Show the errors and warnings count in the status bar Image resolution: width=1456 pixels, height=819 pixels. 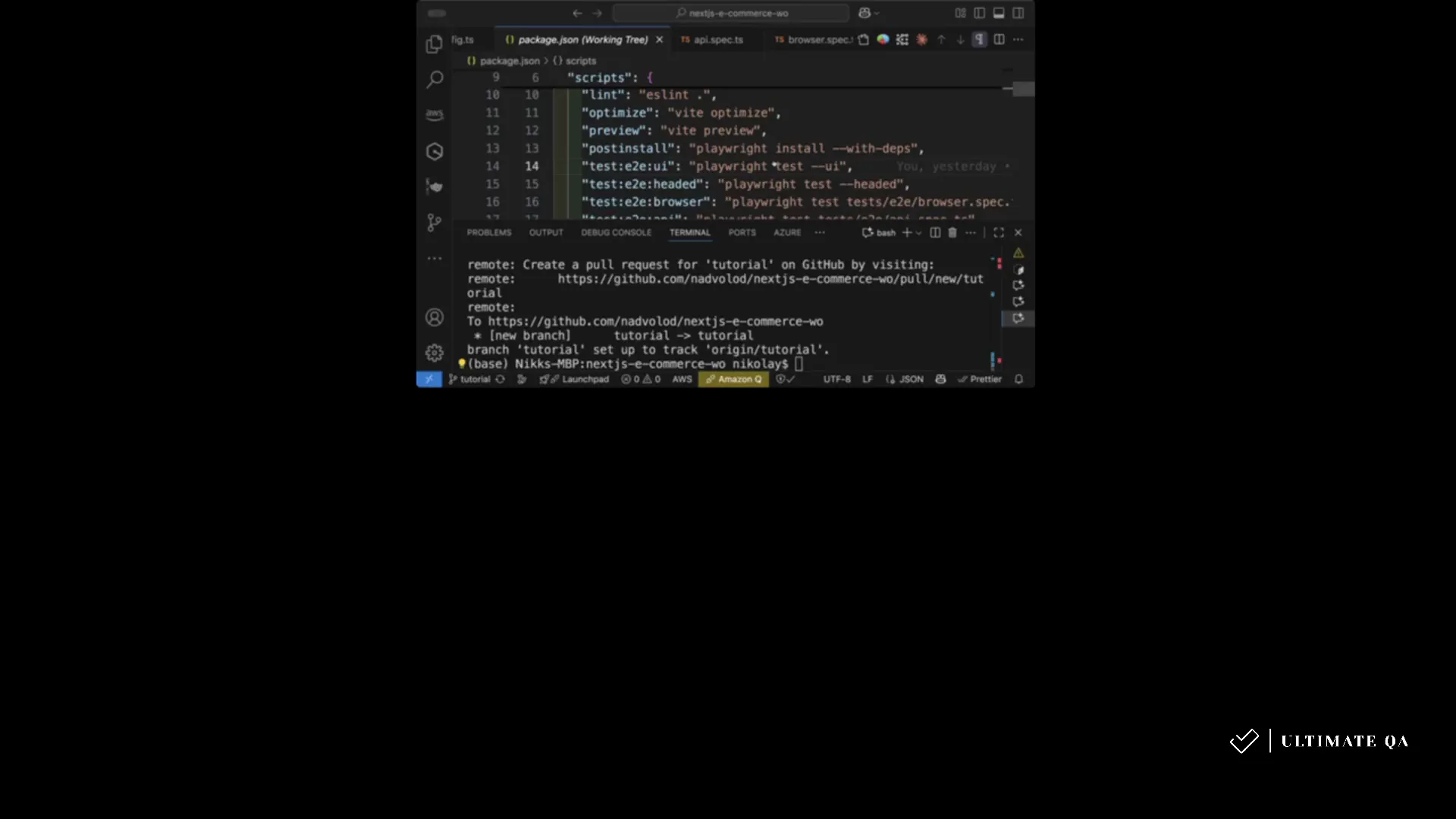641,379
